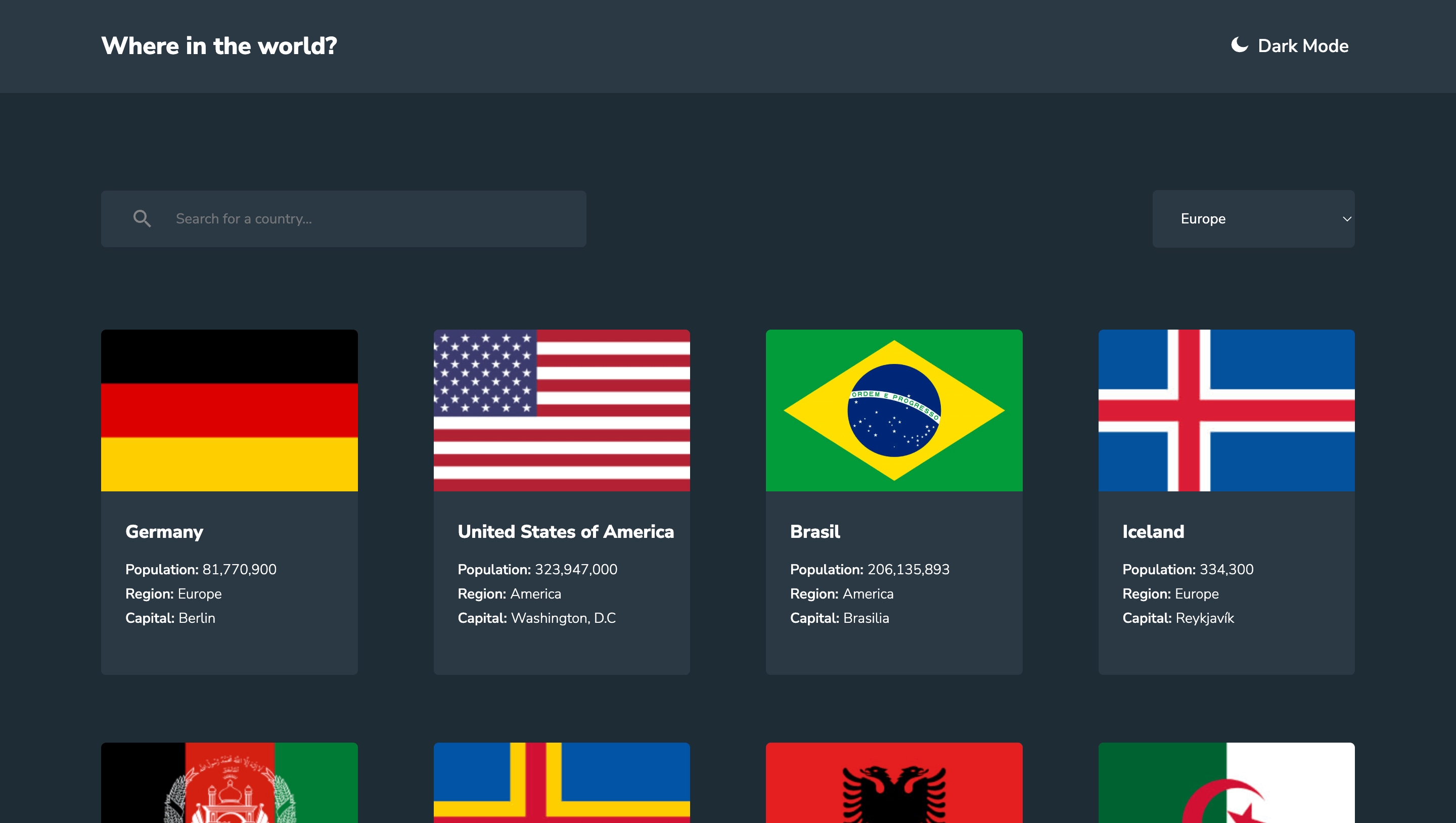This screenshot has width=1456, height=823.
Task: Click the Germany country name heading
Action: (164, 531)
